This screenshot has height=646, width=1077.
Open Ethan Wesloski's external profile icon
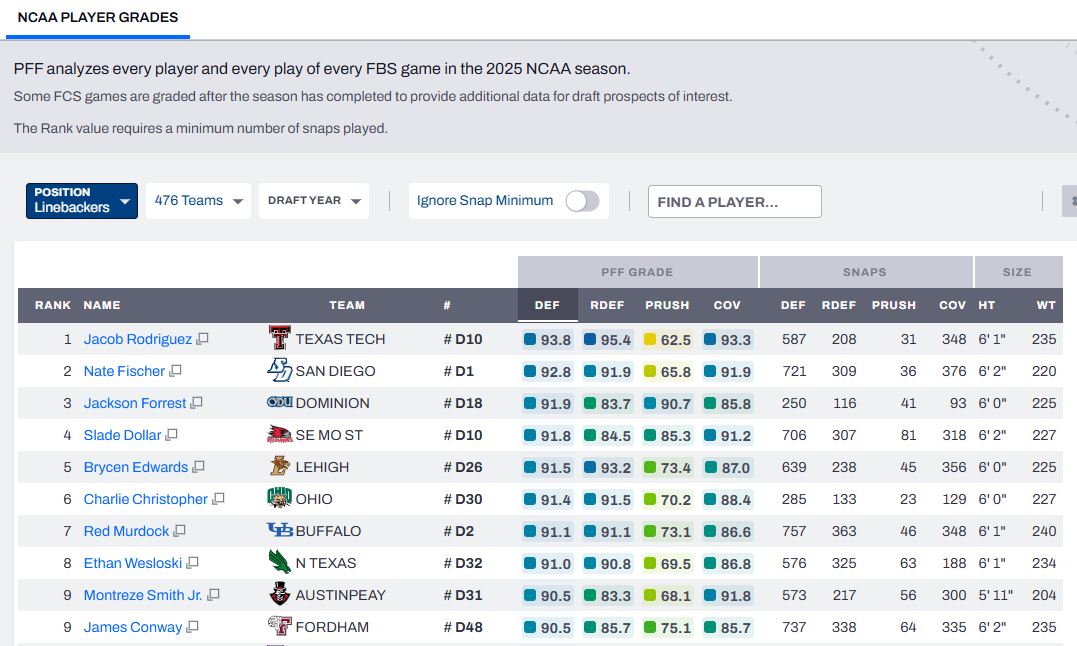pos(192,563)
